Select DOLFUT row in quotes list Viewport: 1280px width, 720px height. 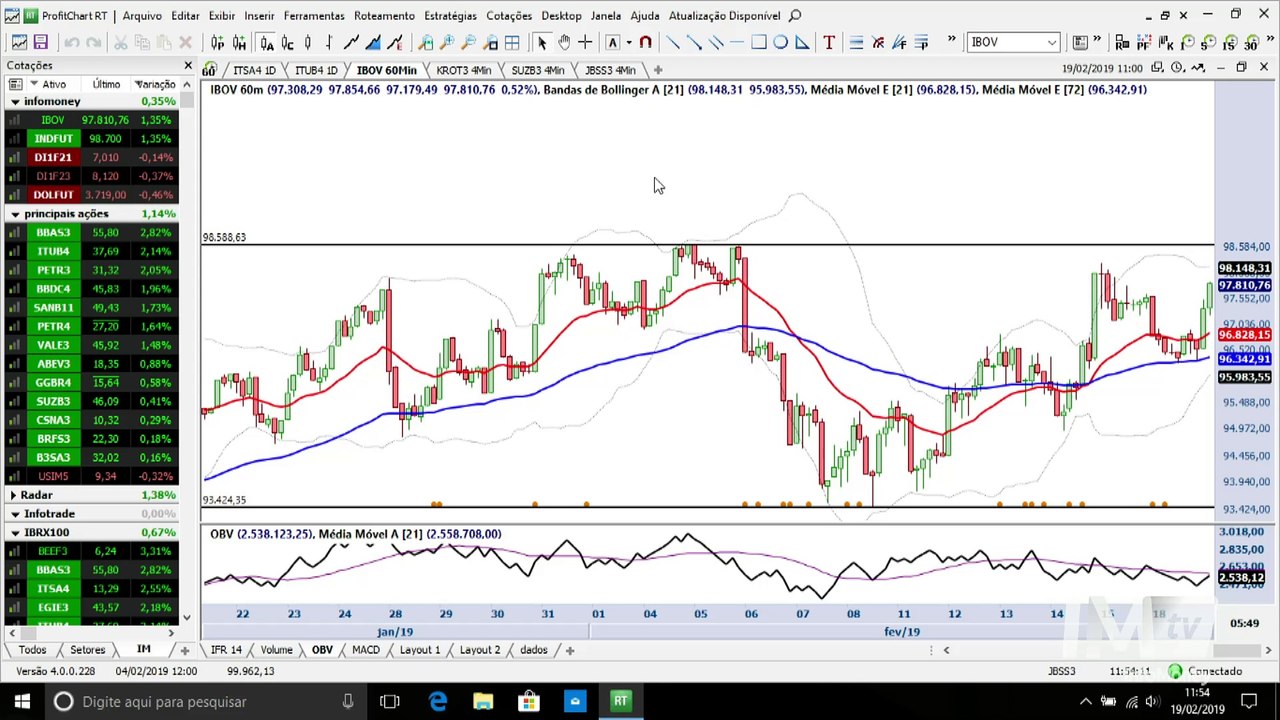click(x=92, y=195)
